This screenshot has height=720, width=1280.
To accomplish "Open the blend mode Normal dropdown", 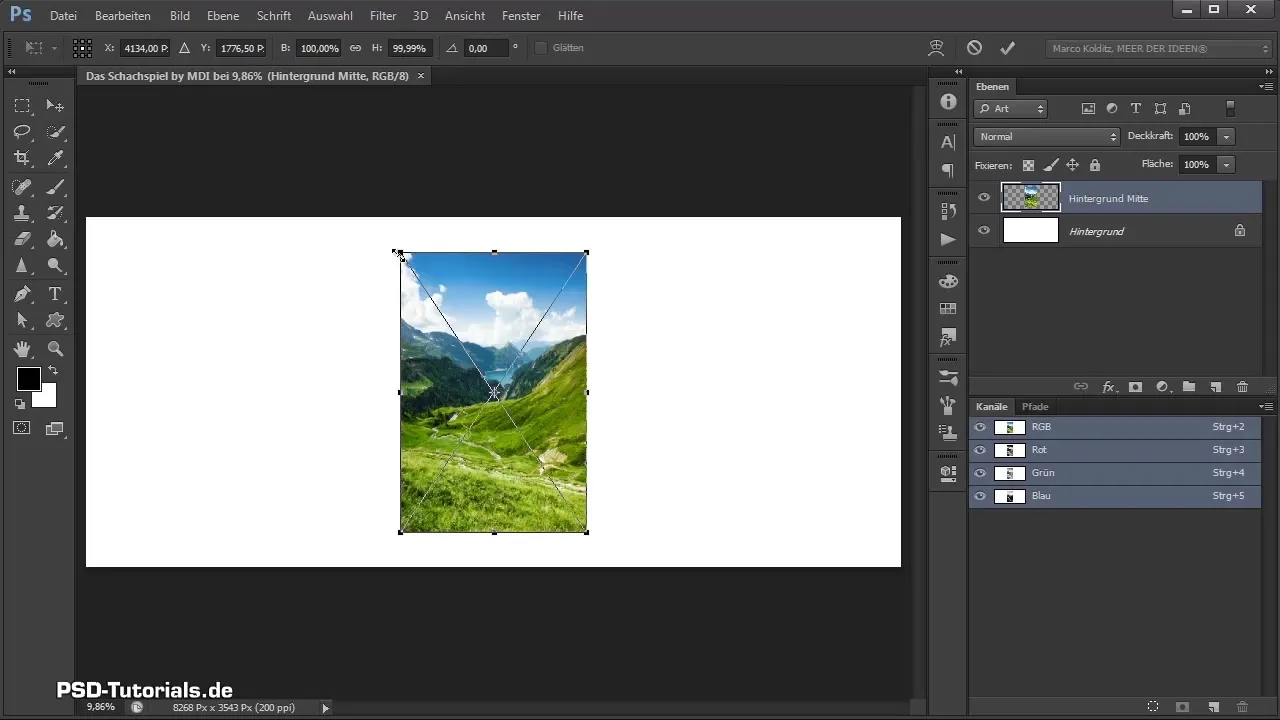I will coord(1047,136).
